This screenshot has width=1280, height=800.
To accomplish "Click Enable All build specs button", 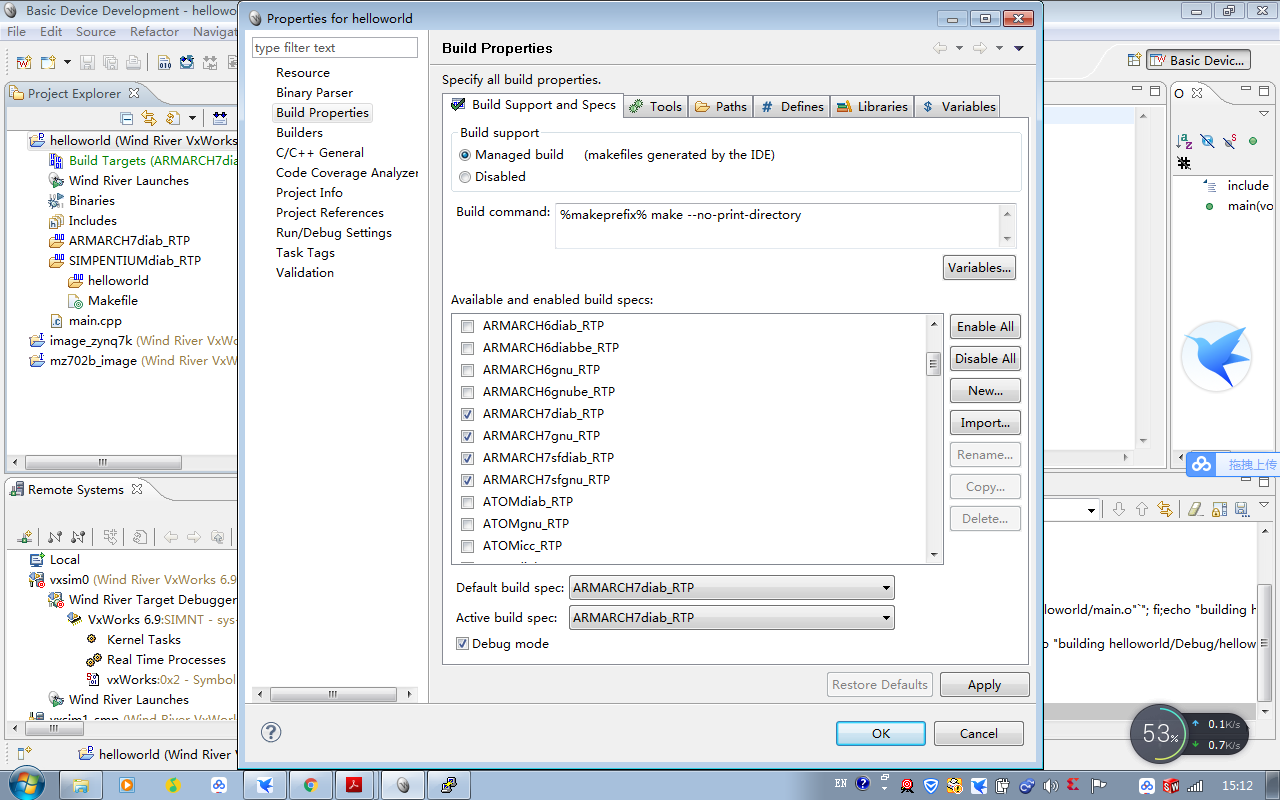I will tap(984, 327).
